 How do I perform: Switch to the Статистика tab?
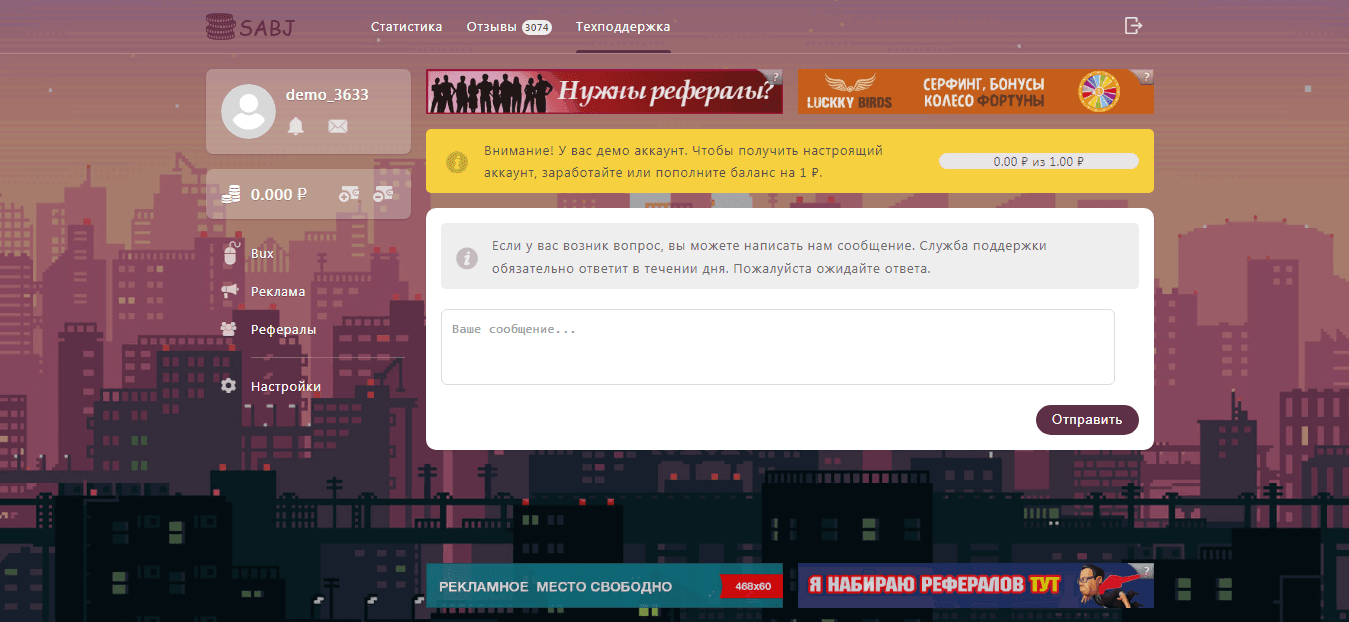[x=406, y=26]
